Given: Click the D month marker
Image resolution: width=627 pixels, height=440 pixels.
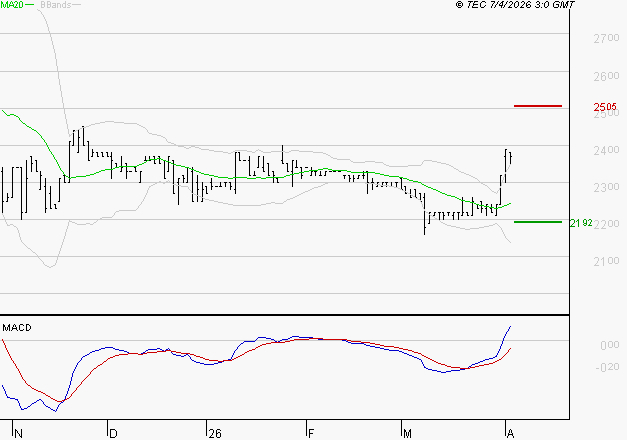Looking at the screenshot, I should (x=113, y=434).
